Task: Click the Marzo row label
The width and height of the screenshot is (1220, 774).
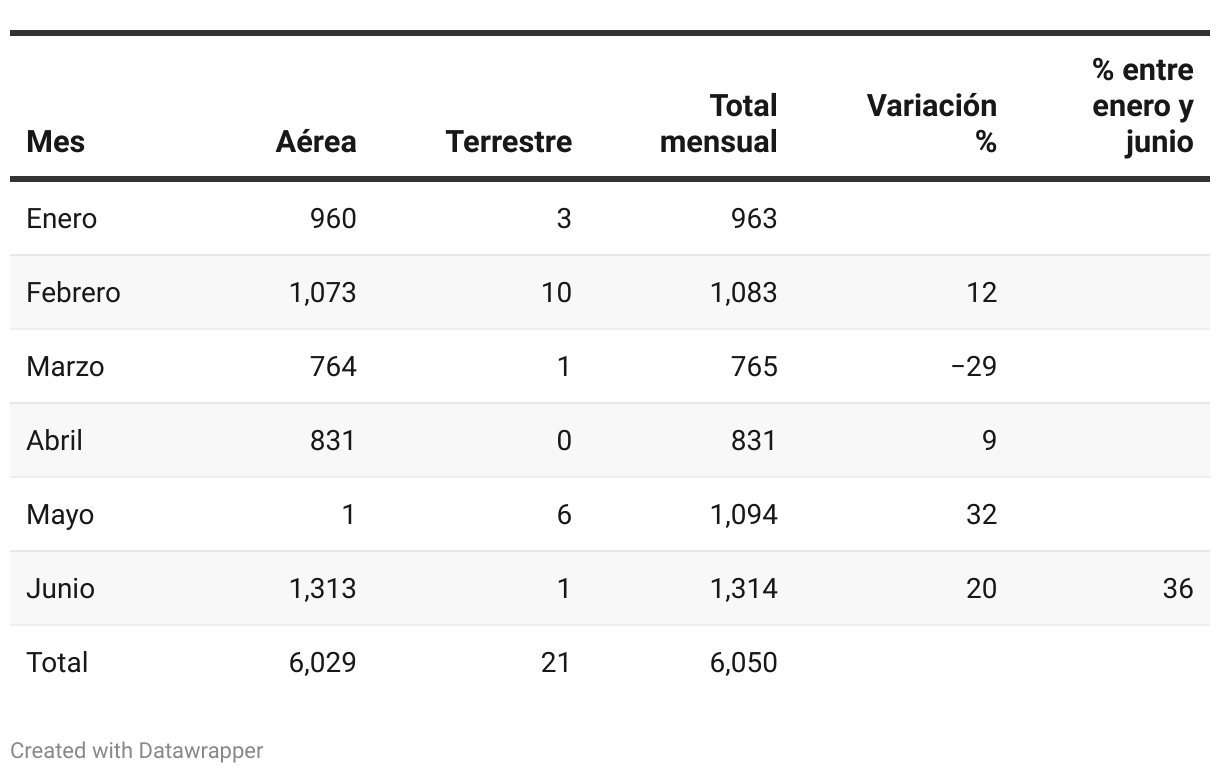Action: pos(65,366)
